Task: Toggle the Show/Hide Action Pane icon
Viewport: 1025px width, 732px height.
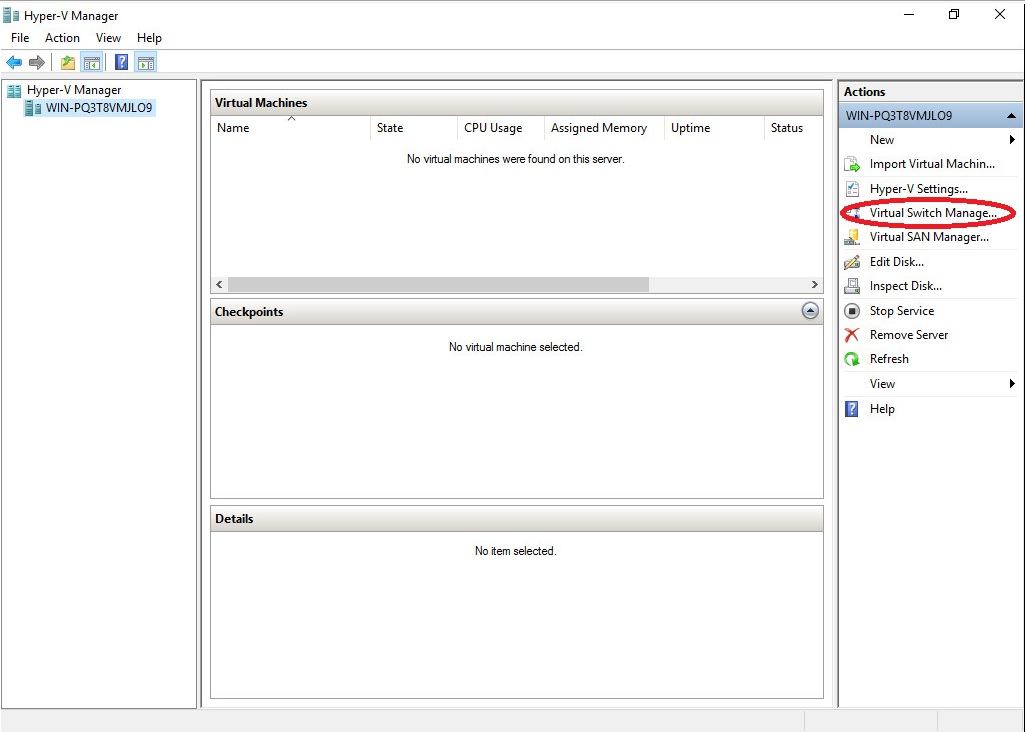Action: (x=146, y=63)
